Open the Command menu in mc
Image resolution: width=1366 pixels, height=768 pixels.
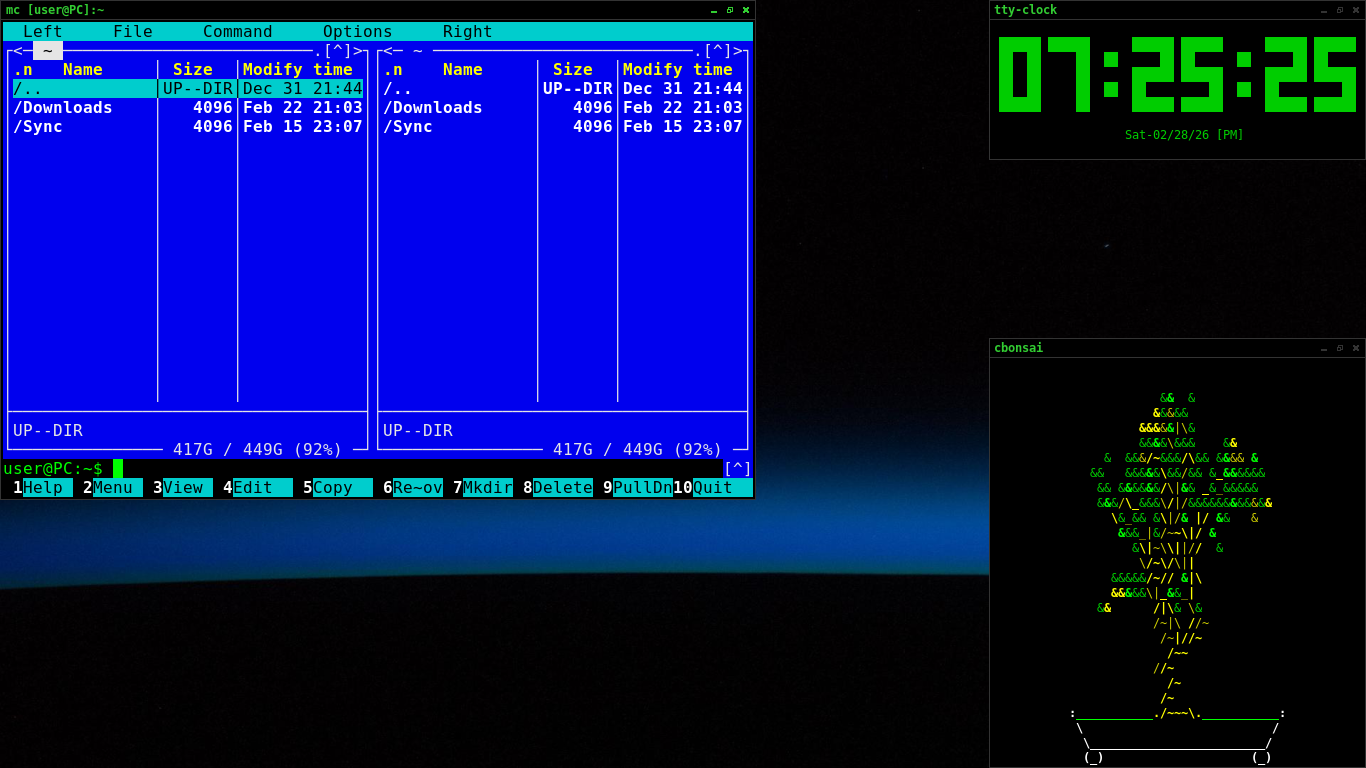(238, 32)
